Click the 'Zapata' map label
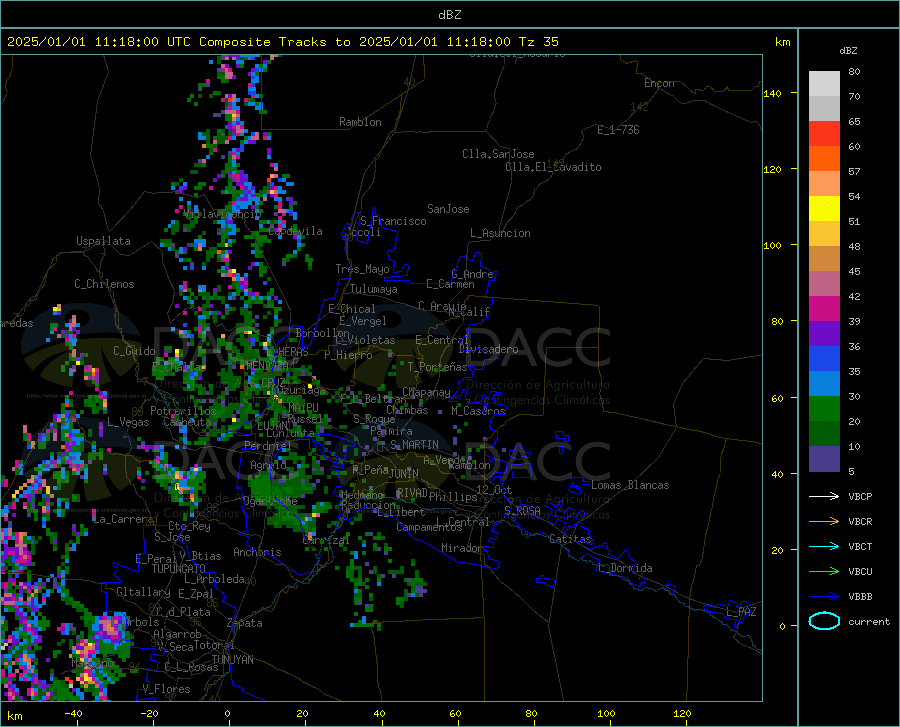 (x=245, y=623)
